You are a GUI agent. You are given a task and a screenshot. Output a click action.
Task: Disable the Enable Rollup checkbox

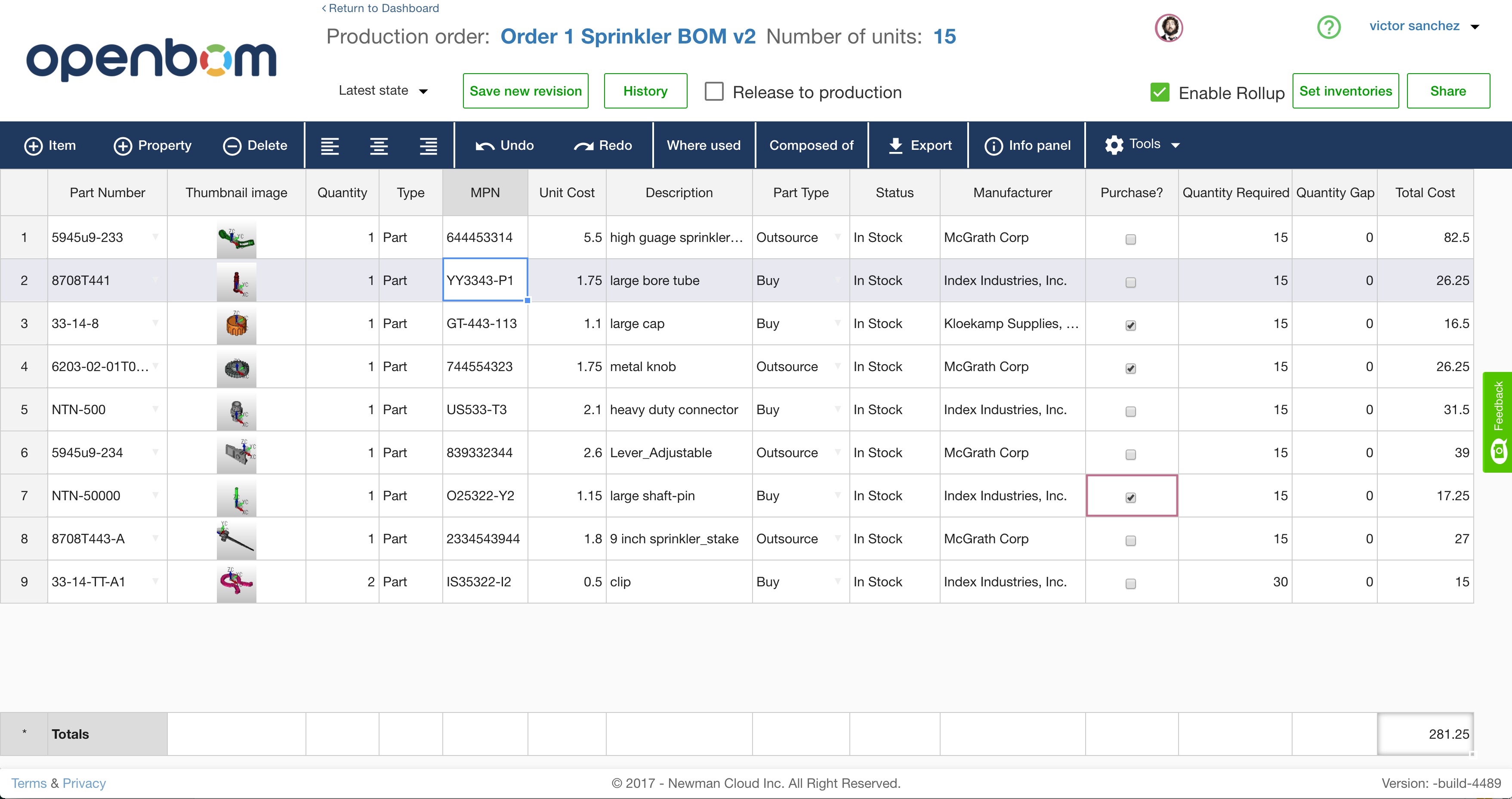(1160, 92)
